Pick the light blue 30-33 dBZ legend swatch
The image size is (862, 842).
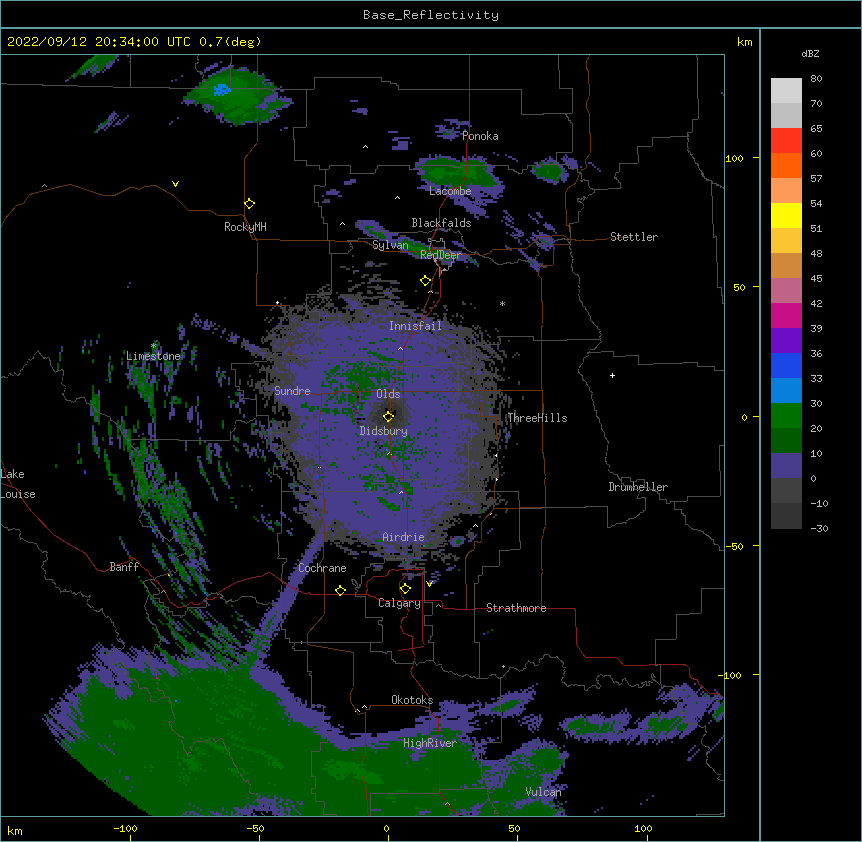(x=786, y=391)
